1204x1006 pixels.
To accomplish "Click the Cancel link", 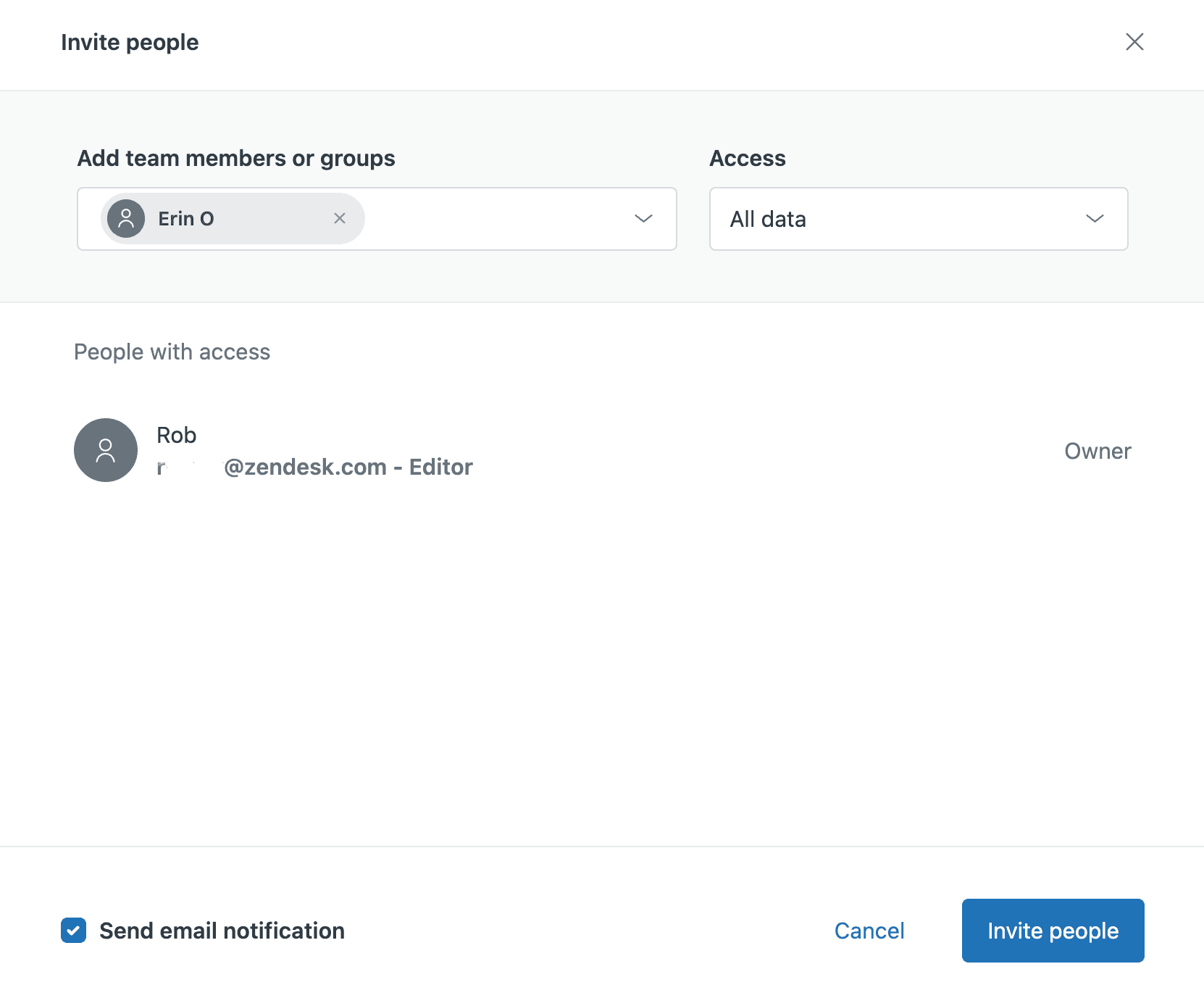I will (869, 931).
